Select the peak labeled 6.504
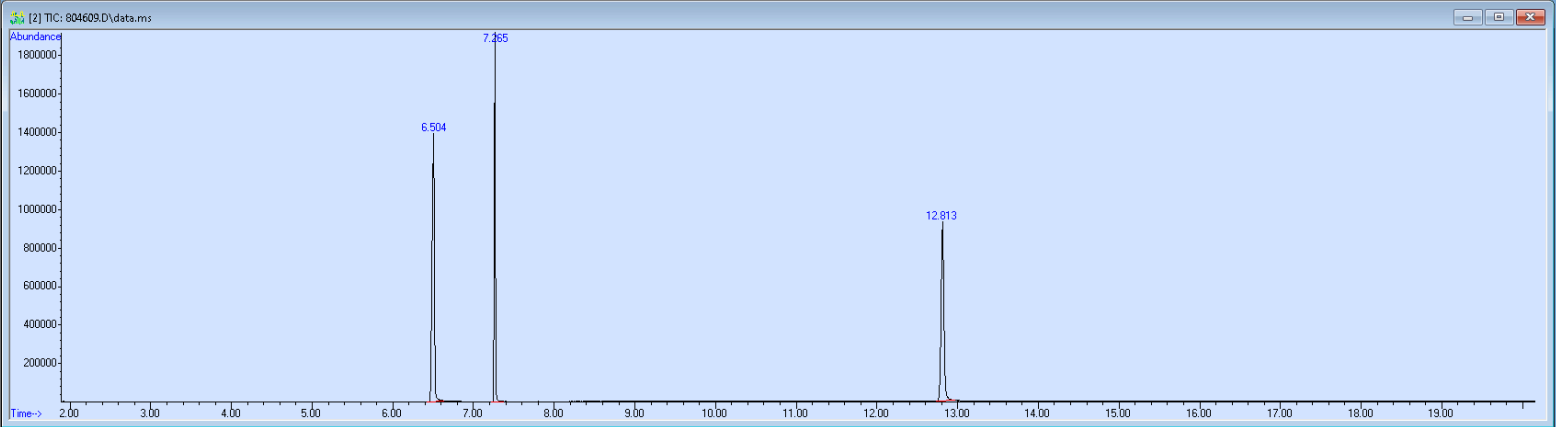 (433, 128)
